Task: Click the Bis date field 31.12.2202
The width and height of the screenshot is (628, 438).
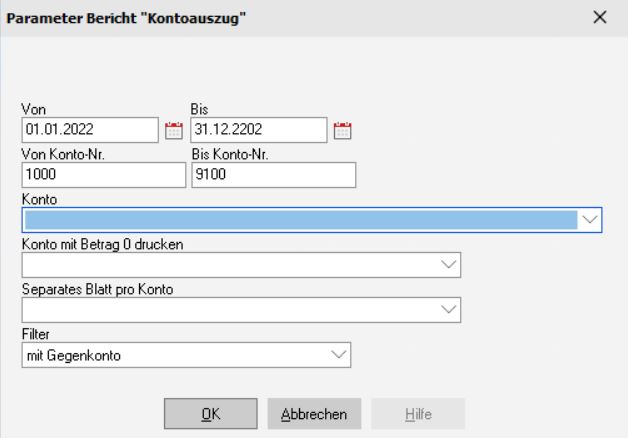Action: coord(258,130)
